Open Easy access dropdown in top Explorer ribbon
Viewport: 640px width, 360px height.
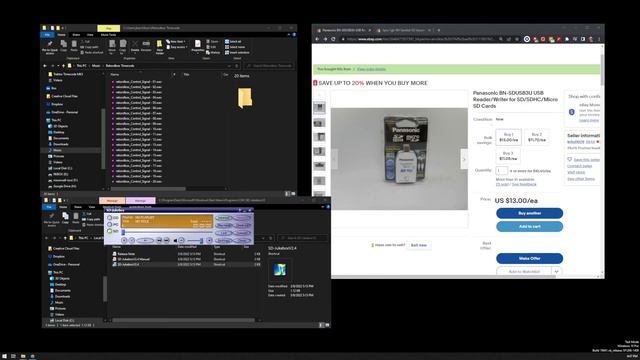176,47
